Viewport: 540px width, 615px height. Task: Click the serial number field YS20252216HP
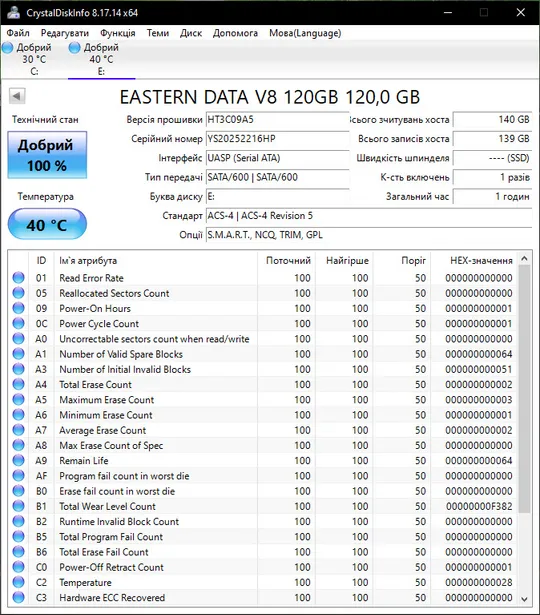(278, 139)
